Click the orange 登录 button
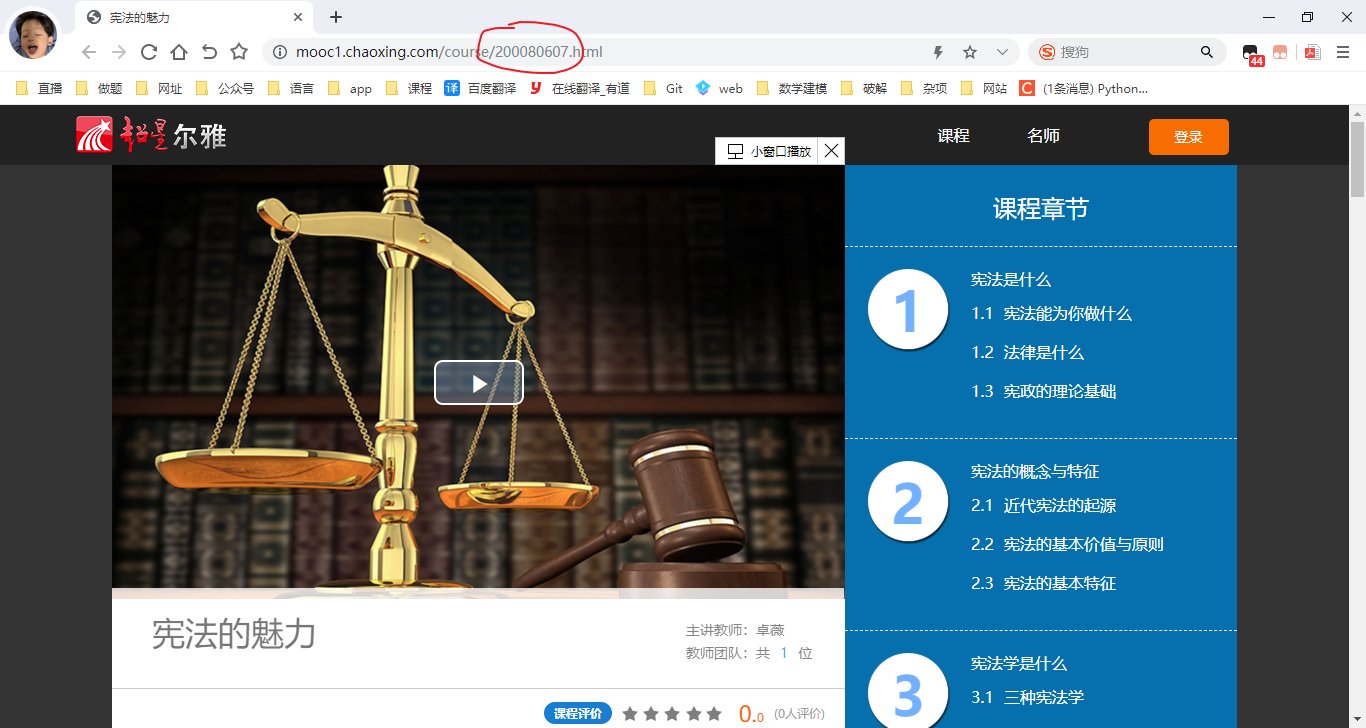Image resolution: width=1366 pixels, height=728 pixels. pyautogui.click(x=1188, y=137)
